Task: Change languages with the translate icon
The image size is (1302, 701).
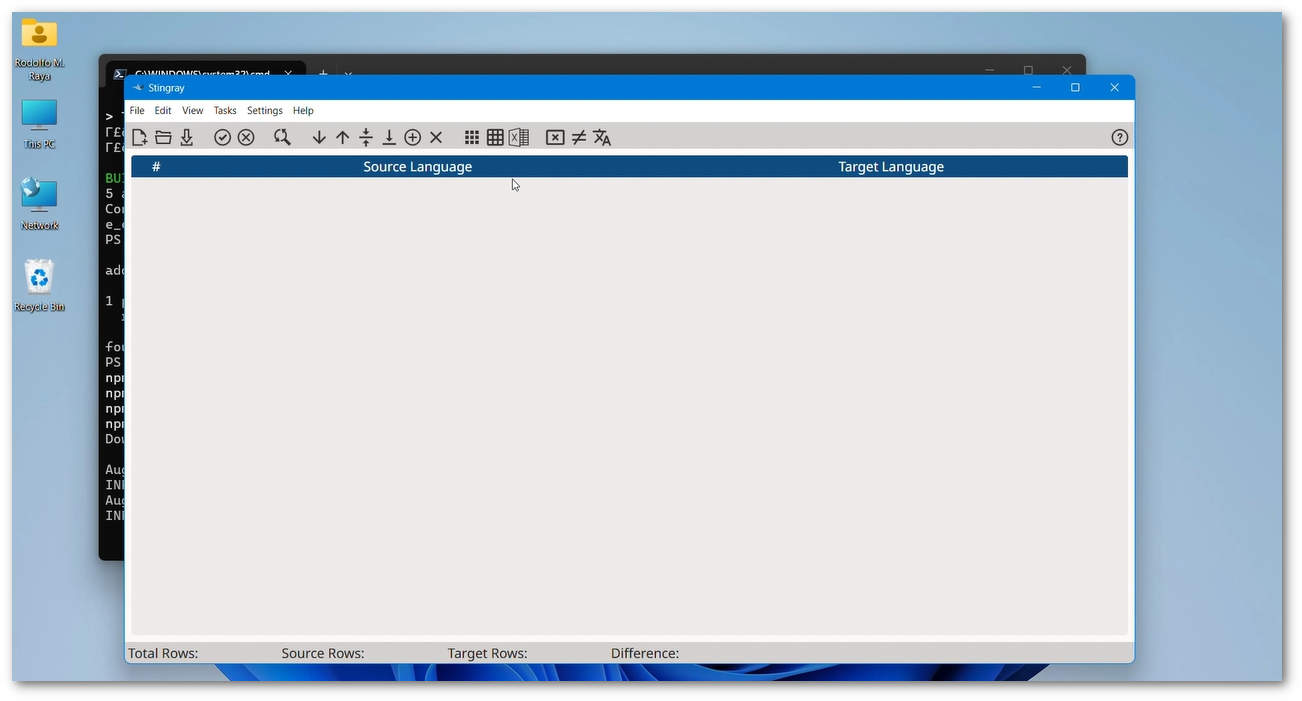Action: [602, 138]
